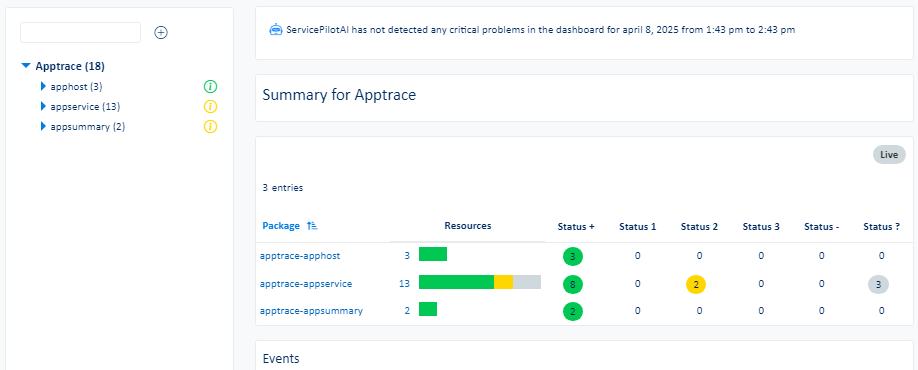
Task: Open the green info icon for apphost
Action: pyautogui.click(x=210, y=87)
